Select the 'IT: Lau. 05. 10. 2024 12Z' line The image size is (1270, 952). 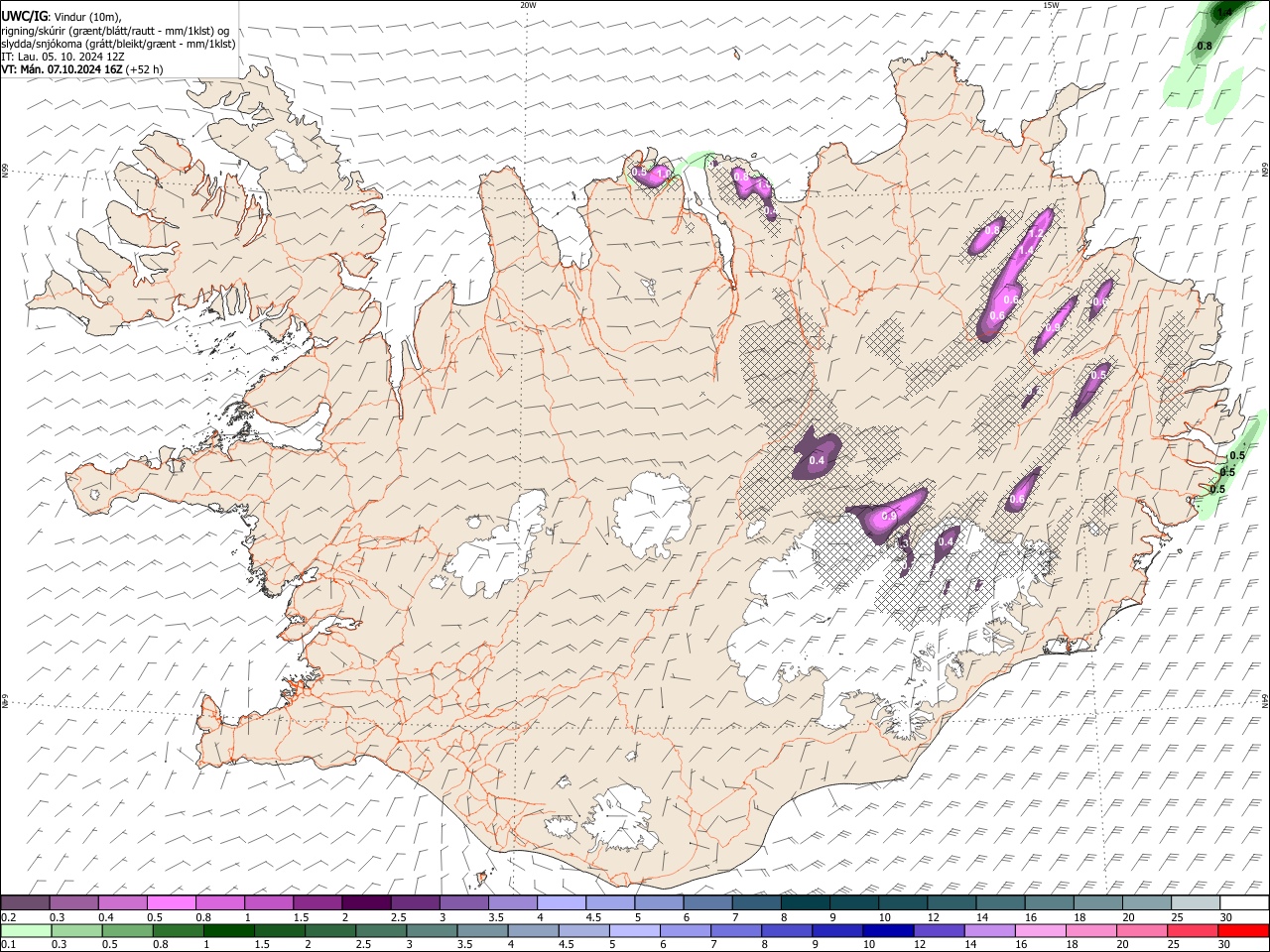63,57
